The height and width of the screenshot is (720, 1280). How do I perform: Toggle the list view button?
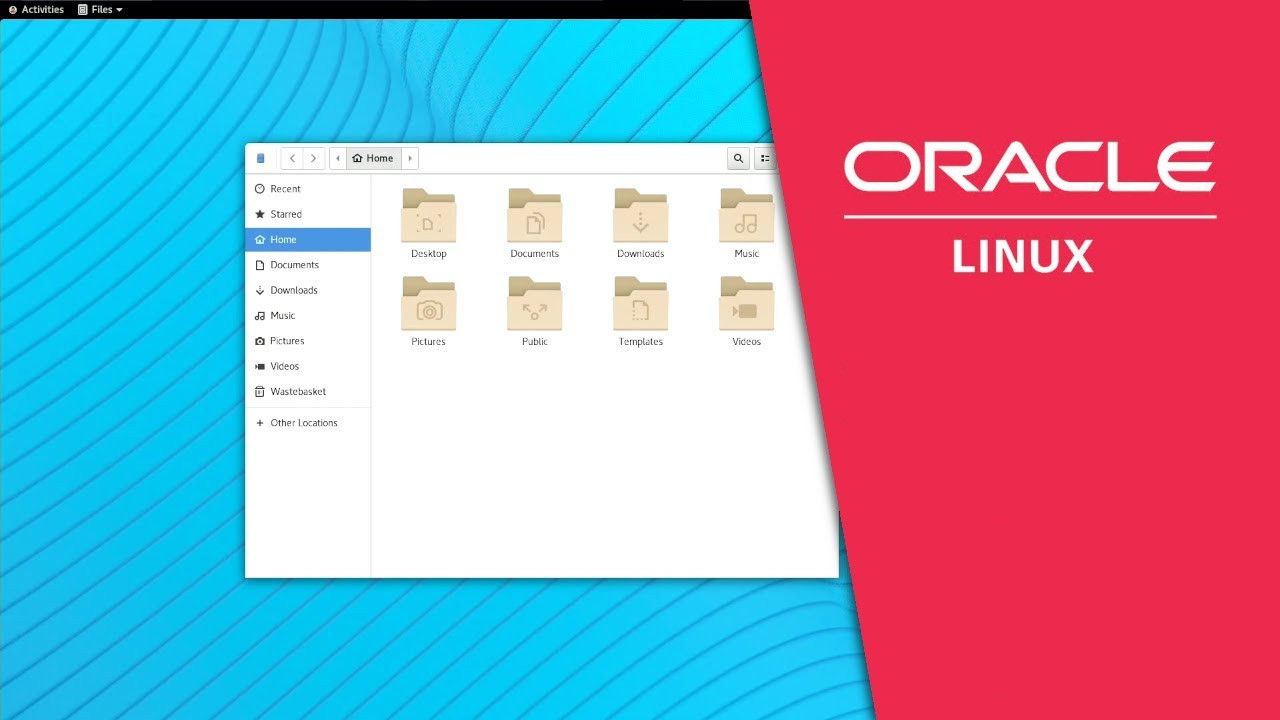tap(765, 158)
